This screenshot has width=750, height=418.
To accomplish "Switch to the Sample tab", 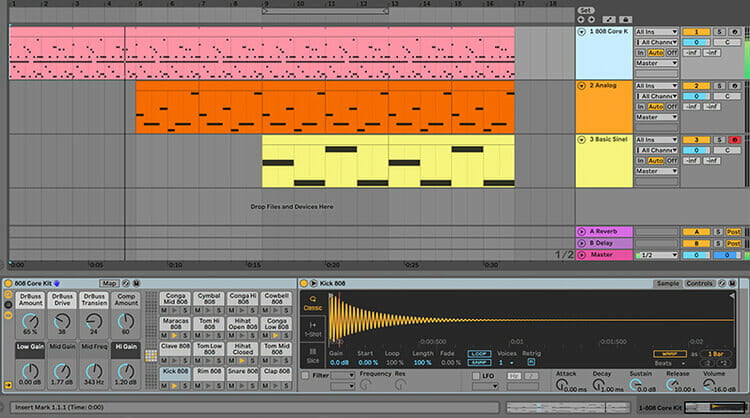I will tap(668, 283).
